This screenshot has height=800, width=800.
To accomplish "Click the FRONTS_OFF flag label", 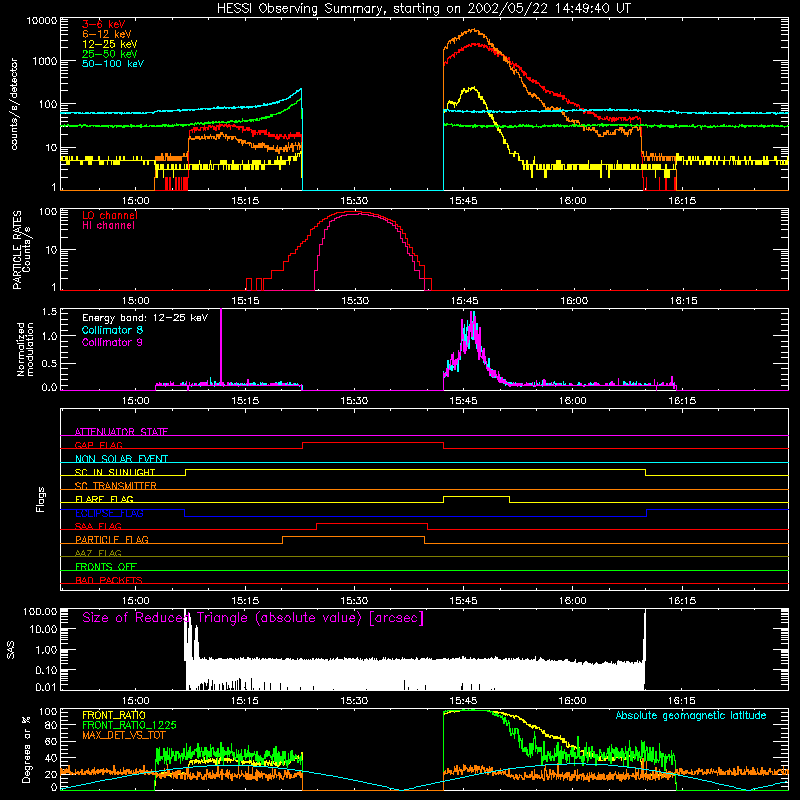I will click(x=106, y=566).
